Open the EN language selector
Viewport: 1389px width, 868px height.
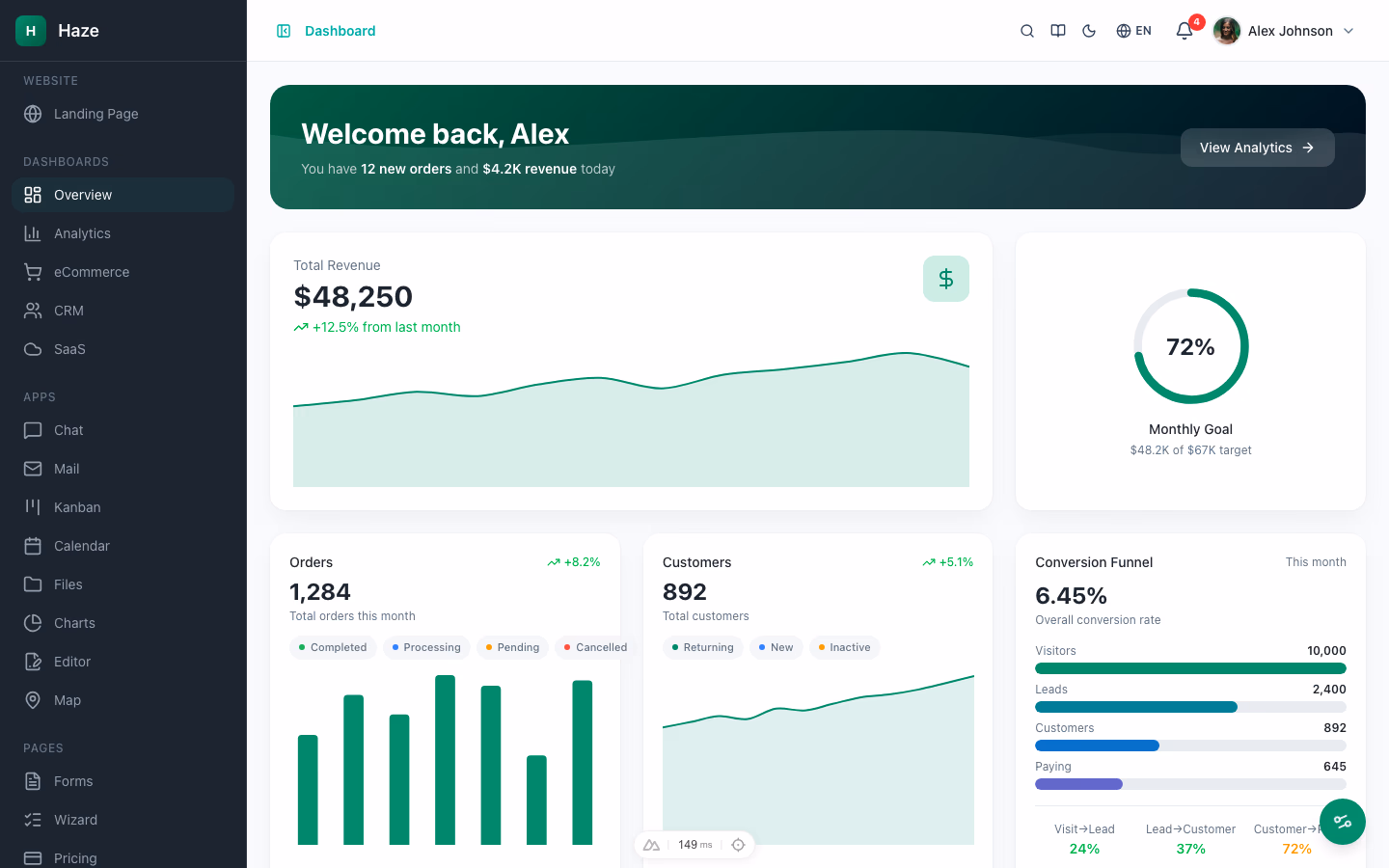pos(1133,30)
